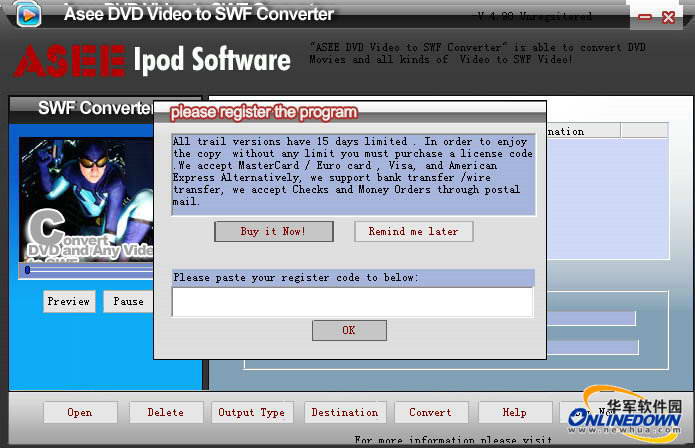Click the license info text box
695x448 pixels.
tap(353, 174)
